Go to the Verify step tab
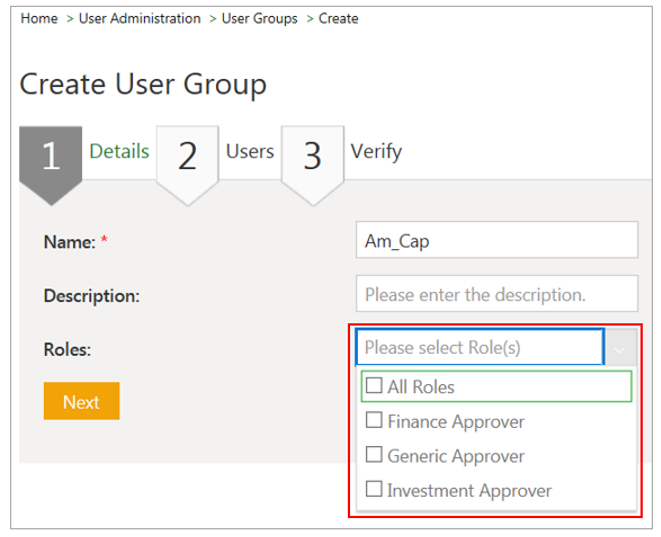Screen dimensions: 661x537 376,151
